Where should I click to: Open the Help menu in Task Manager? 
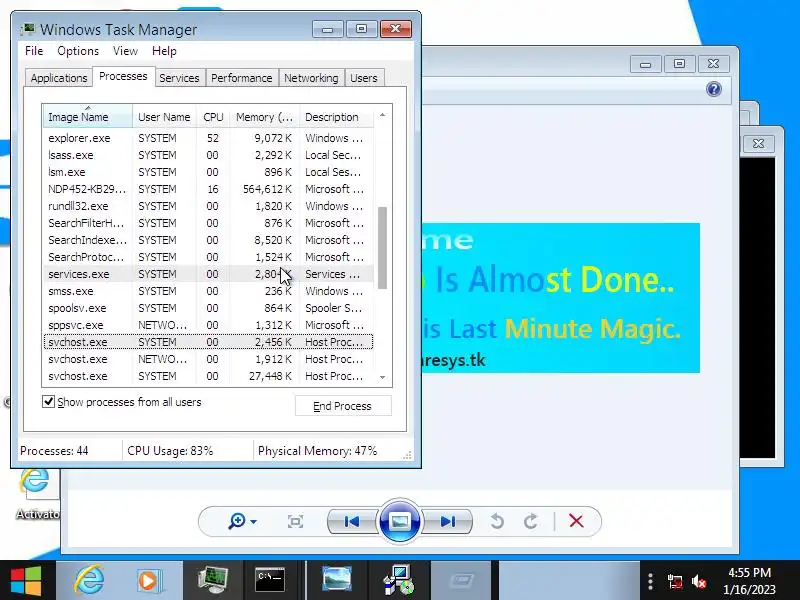[x=164, y=51]
